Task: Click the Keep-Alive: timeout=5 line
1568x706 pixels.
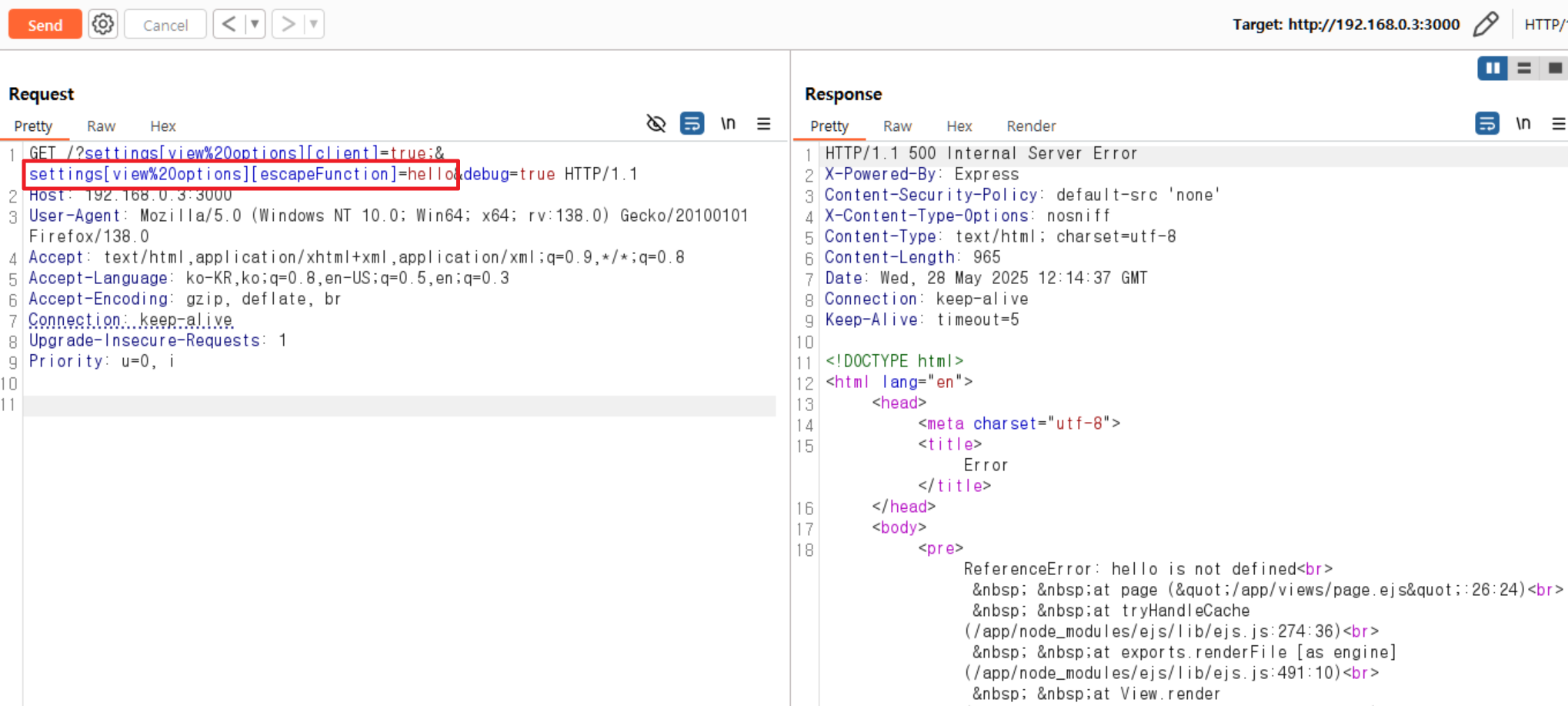Action: point(922,320)
